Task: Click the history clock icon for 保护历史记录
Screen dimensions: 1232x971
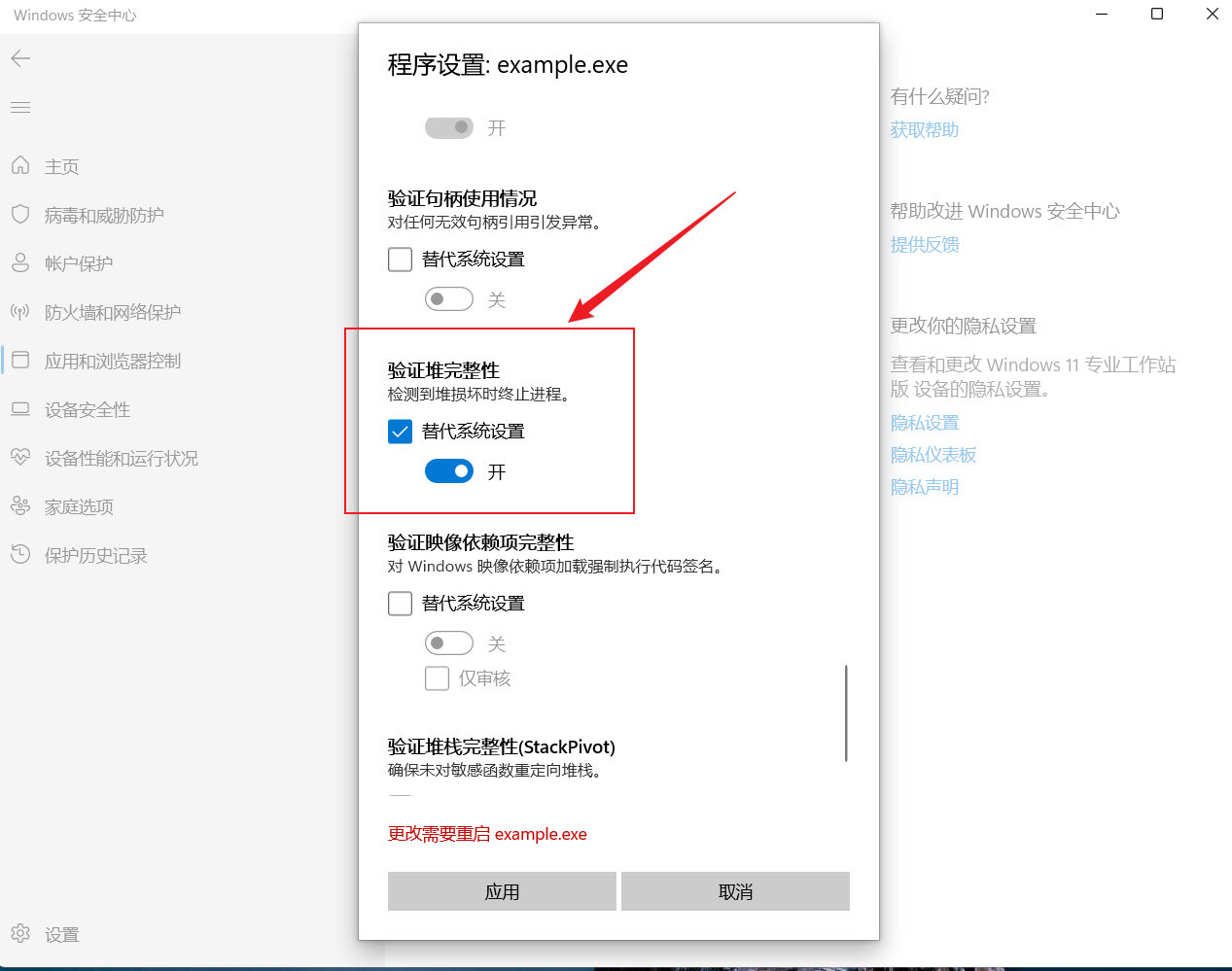Action: coord(20,554)
